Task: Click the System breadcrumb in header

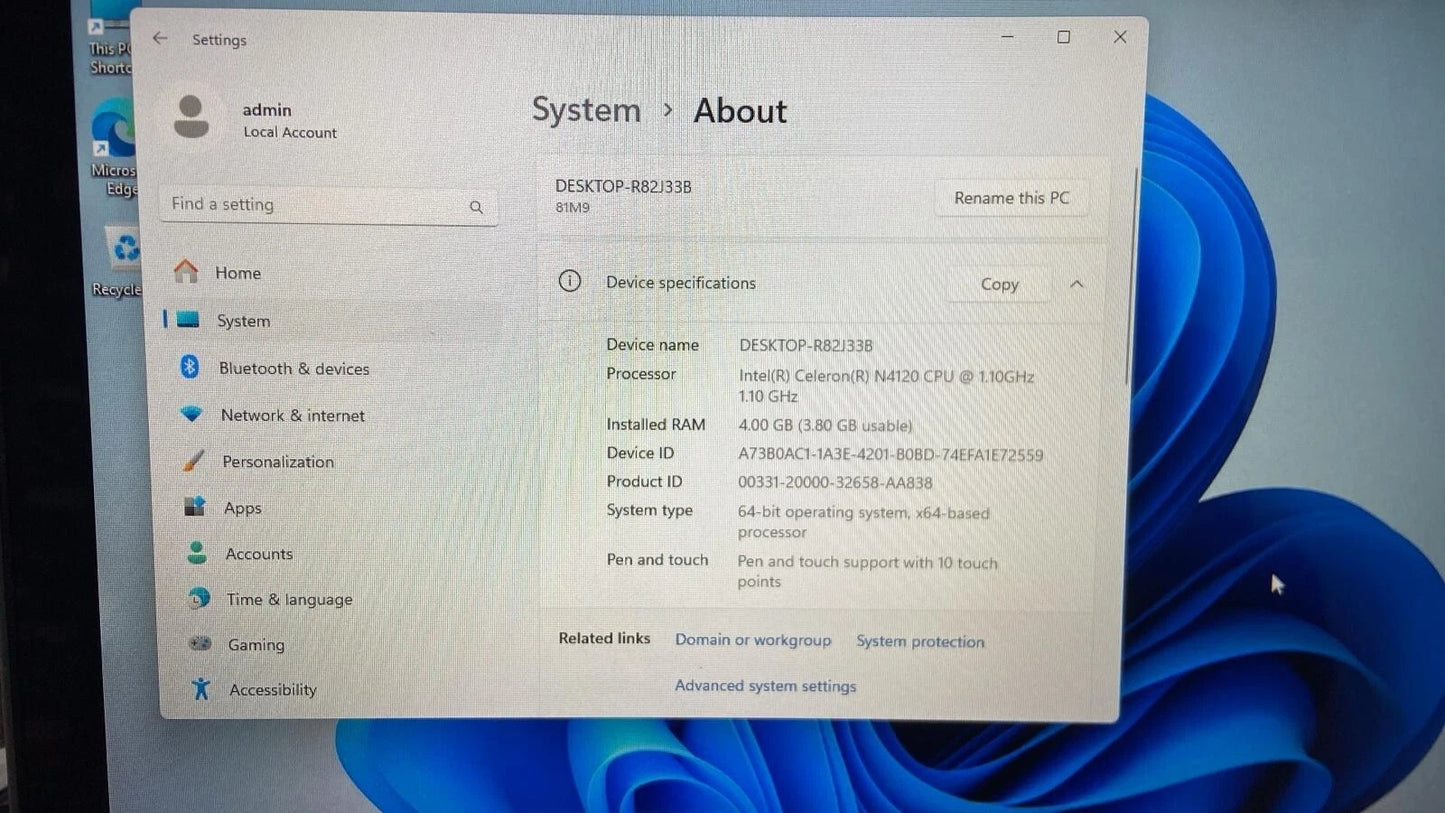Action: pyautogui.click(x=586, y=110)
